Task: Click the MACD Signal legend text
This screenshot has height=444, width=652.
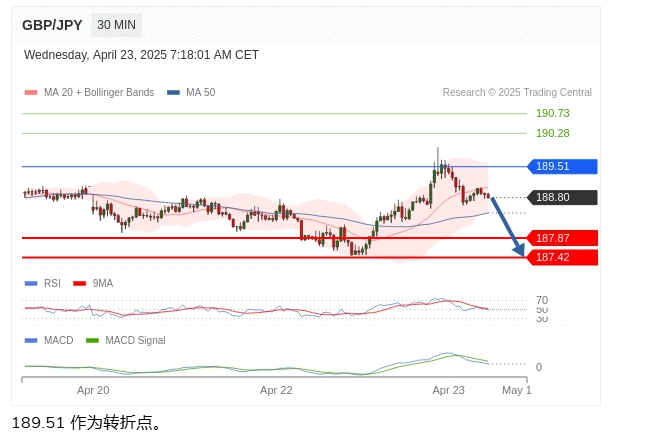Action: pyautogui.click(x=135, y=340)
